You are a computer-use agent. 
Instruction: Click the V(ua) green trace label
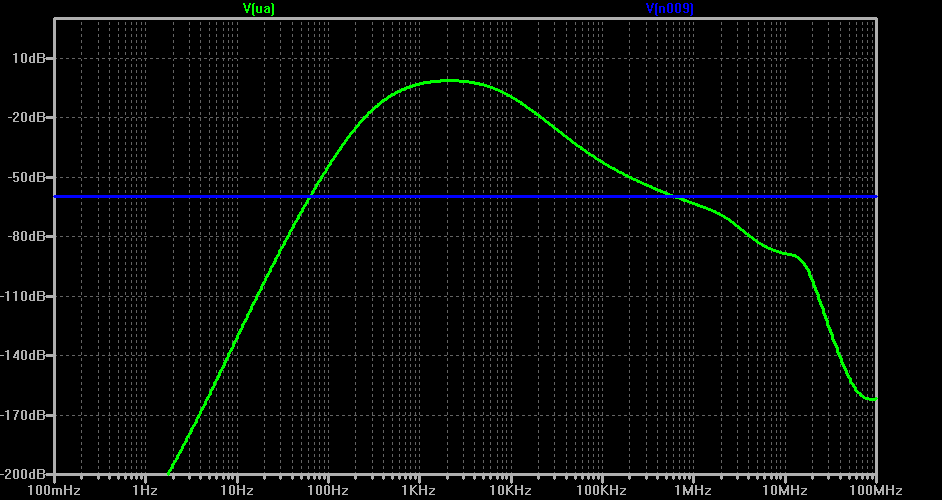[259, 8]
